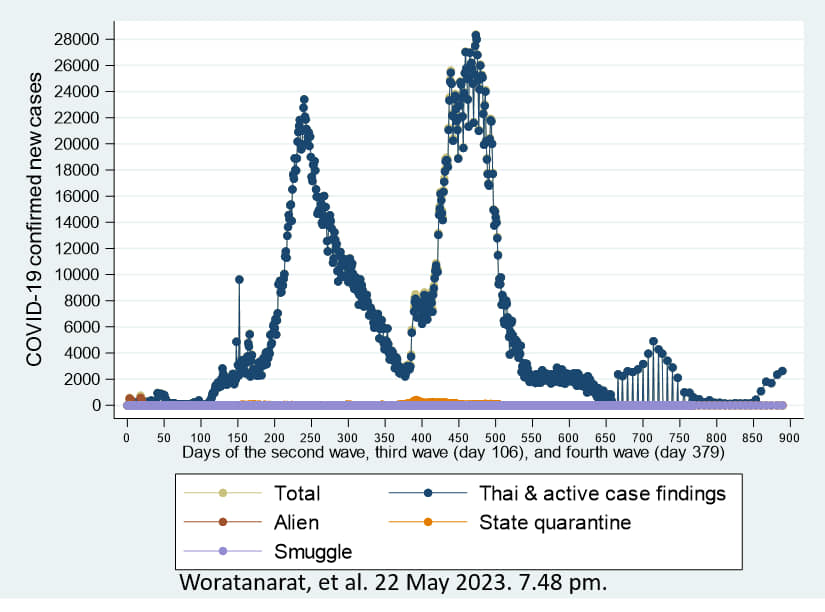Click the Total legend marker
Screen dimensions: 825x612
222,492
